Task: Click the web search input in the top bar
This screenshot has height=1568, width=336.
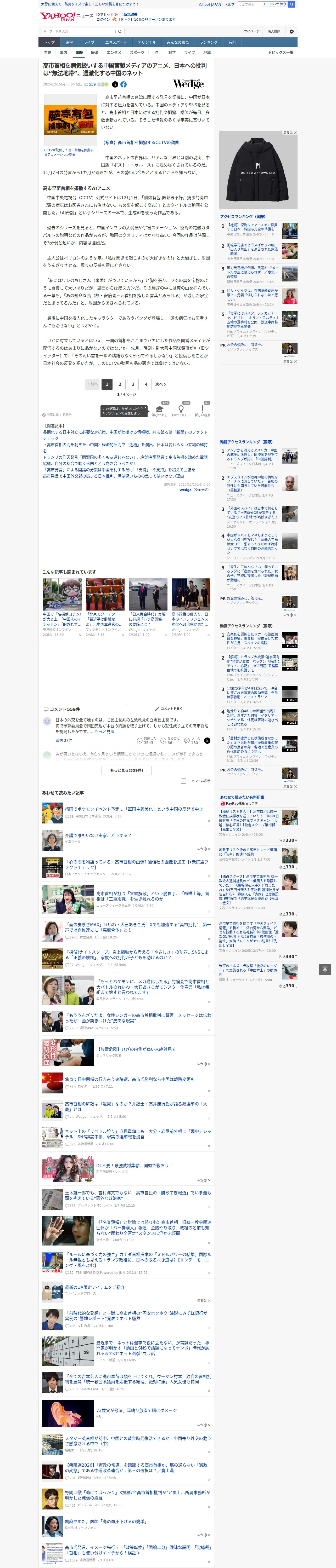Action: pyautogui.click(x=249, y=4)
